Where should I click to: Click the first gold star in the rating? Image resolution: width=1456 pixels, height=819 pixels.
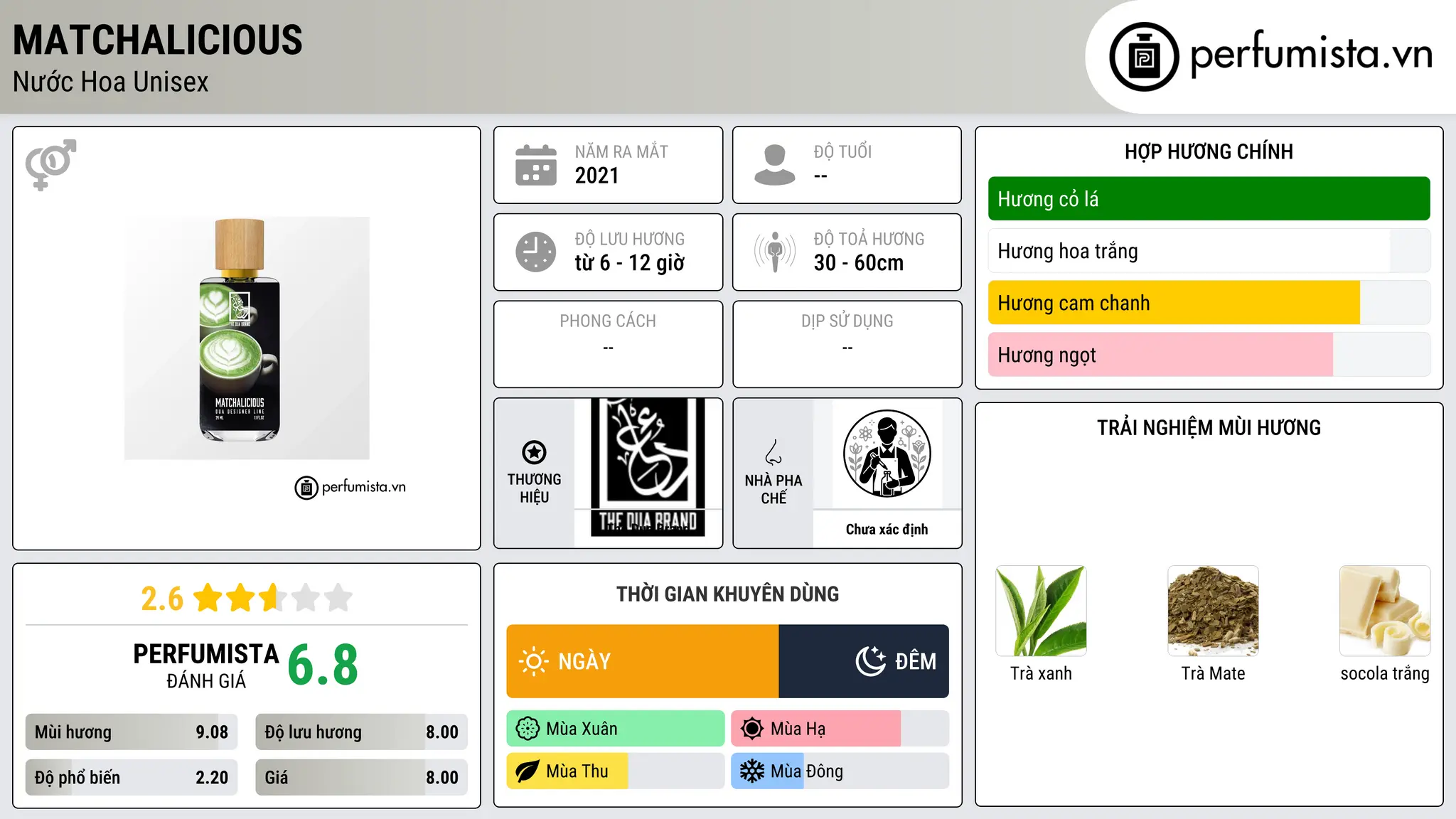coord(208,598)
